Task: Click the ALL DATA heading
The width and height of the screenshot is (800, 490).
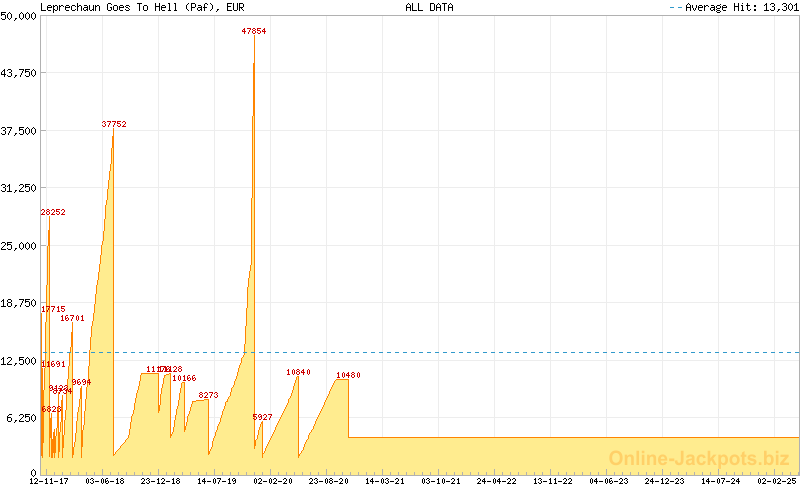Action: pos(429,7)
